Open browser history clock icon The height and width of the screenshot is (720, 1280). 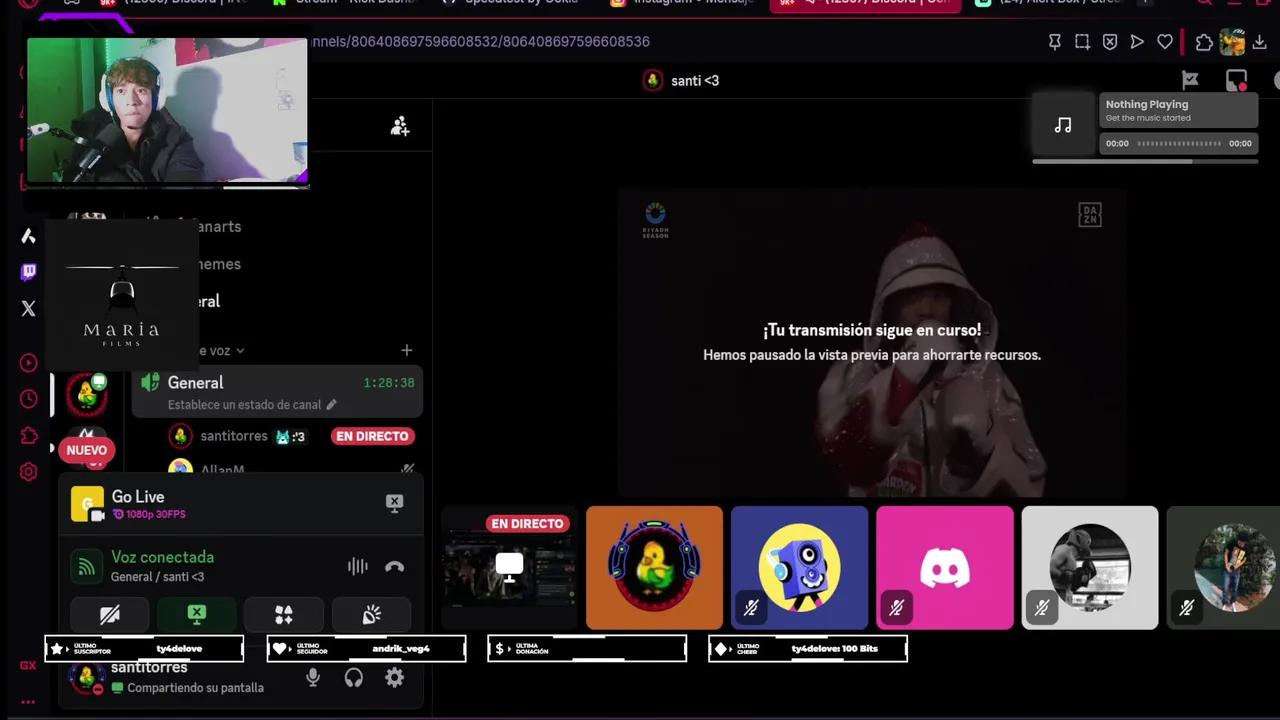coord(28,399)
